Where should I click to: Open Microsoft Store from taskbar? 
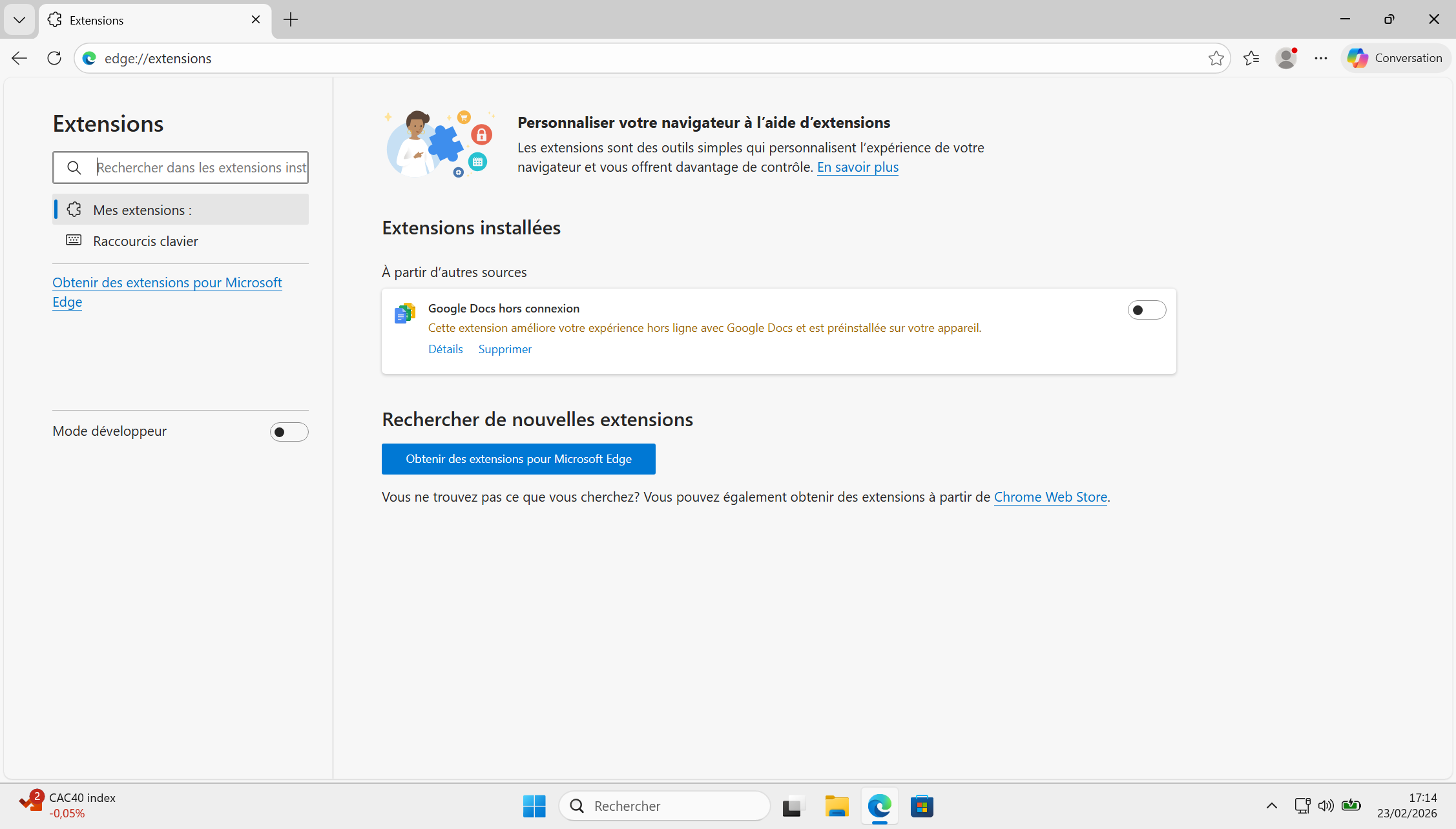(922, 806)
